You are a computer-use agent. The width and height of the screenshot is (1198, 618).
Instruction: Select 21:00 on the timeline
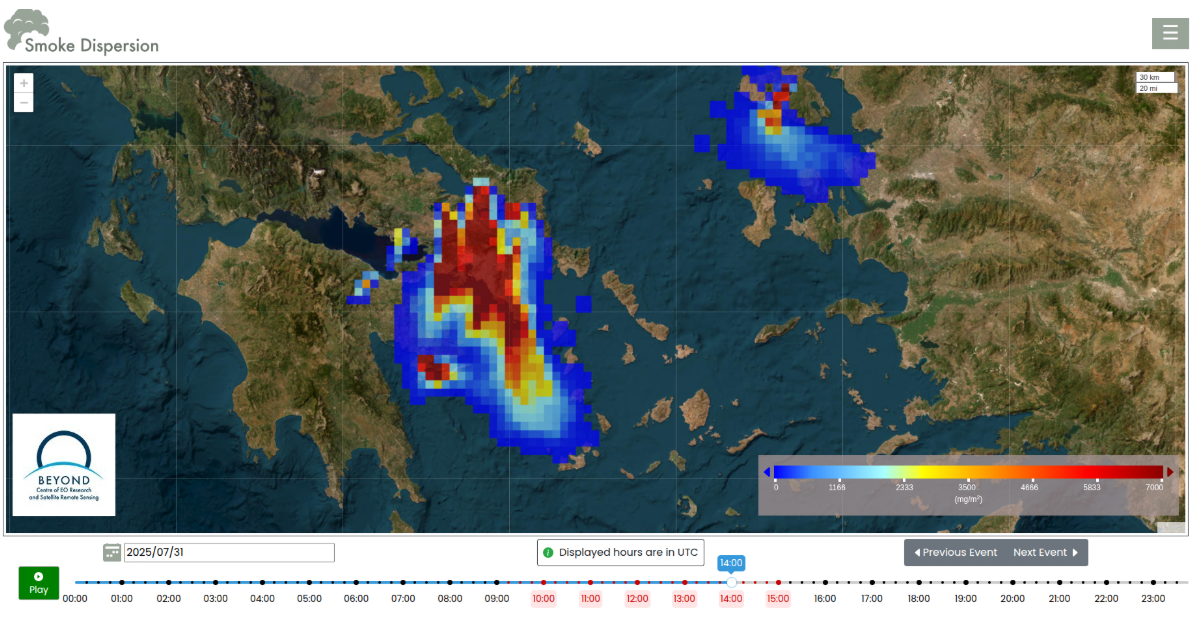pos(1059,598)
